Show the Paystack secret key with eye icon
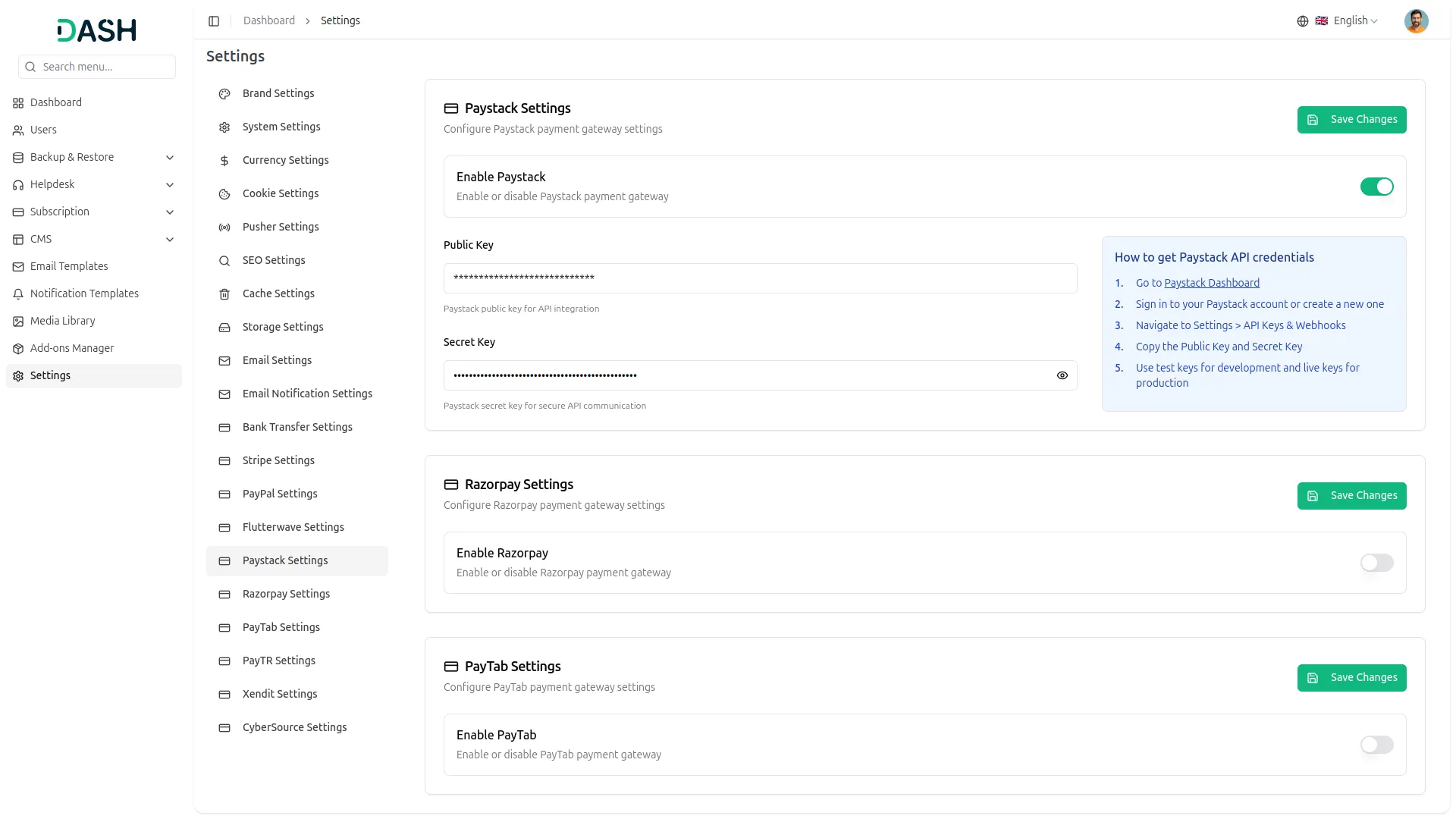 (1062, 375)
